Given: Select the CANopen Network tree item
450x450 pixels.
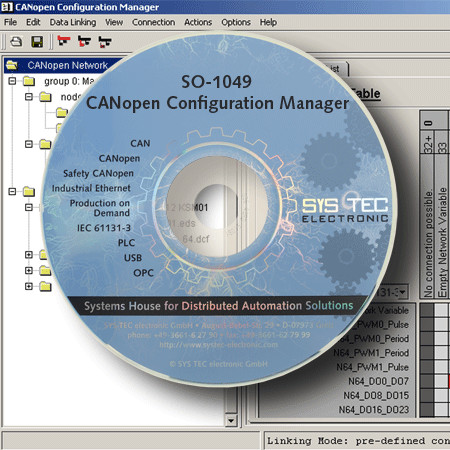Looking at the screenshot, I should [68, 65].
